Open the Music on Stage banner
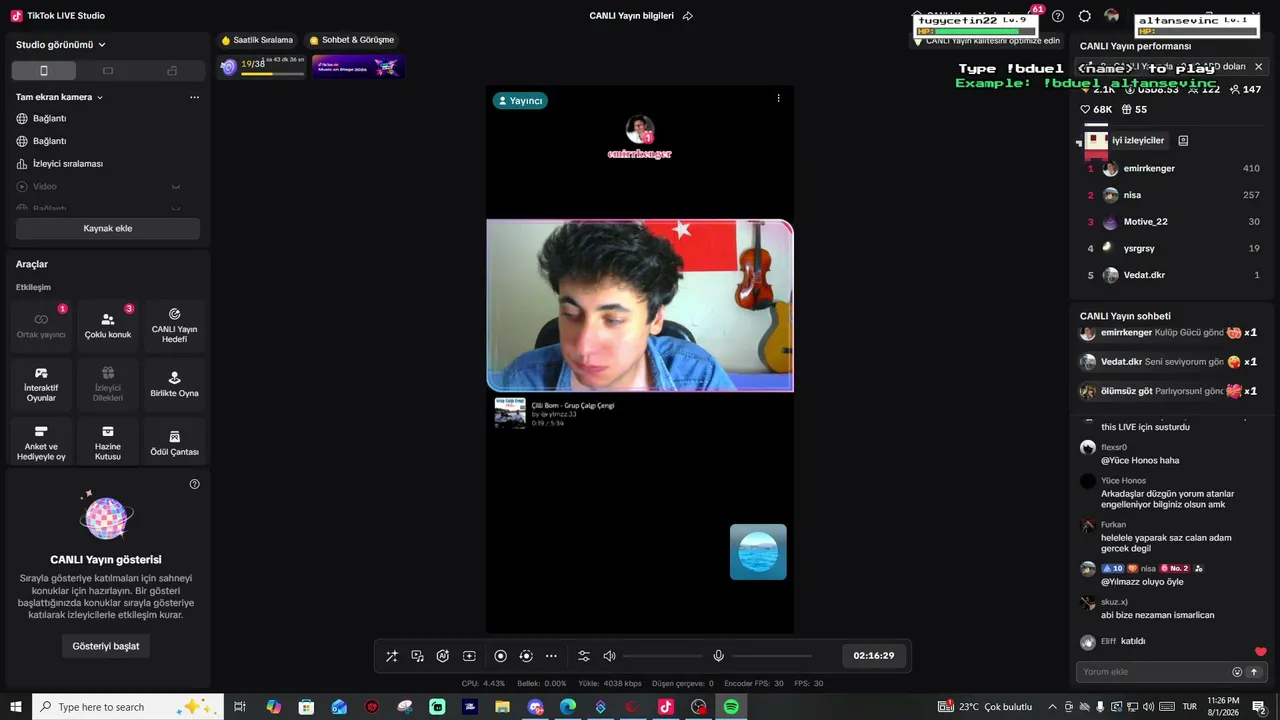This screenshot has height=720, width=1280. 357,66
